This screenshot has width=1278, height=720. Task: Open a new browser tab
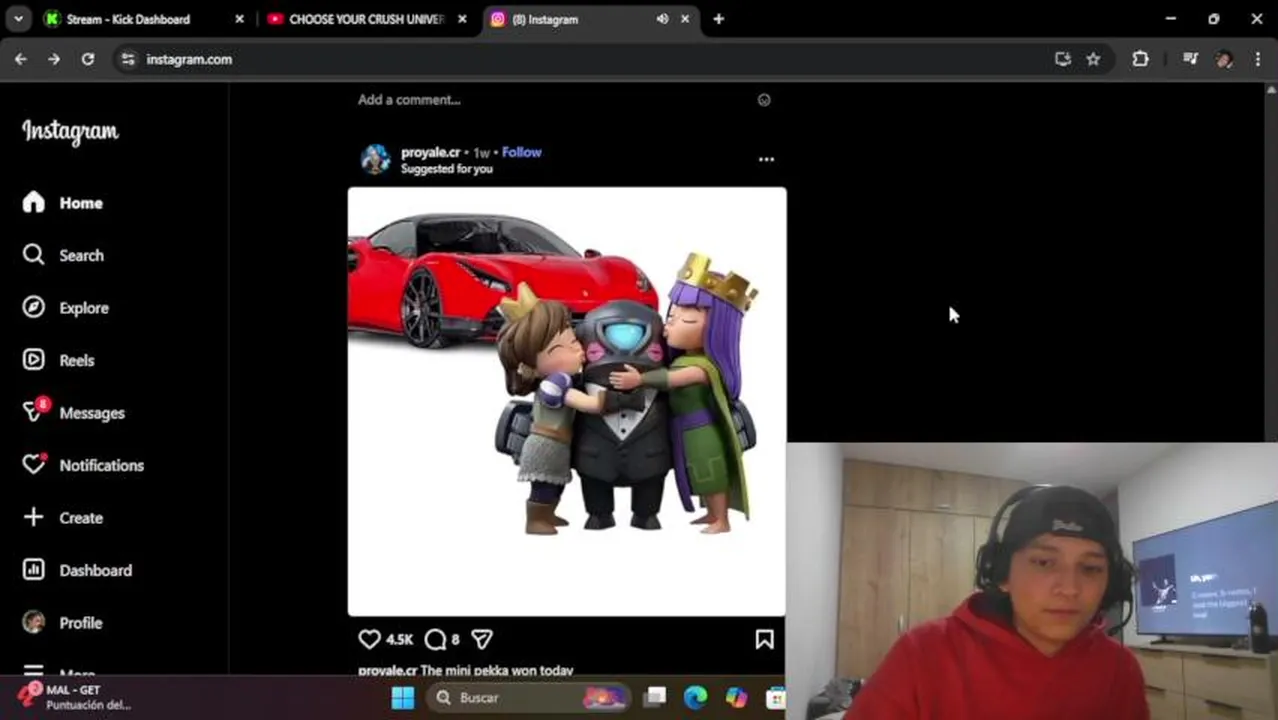[718, 19]
